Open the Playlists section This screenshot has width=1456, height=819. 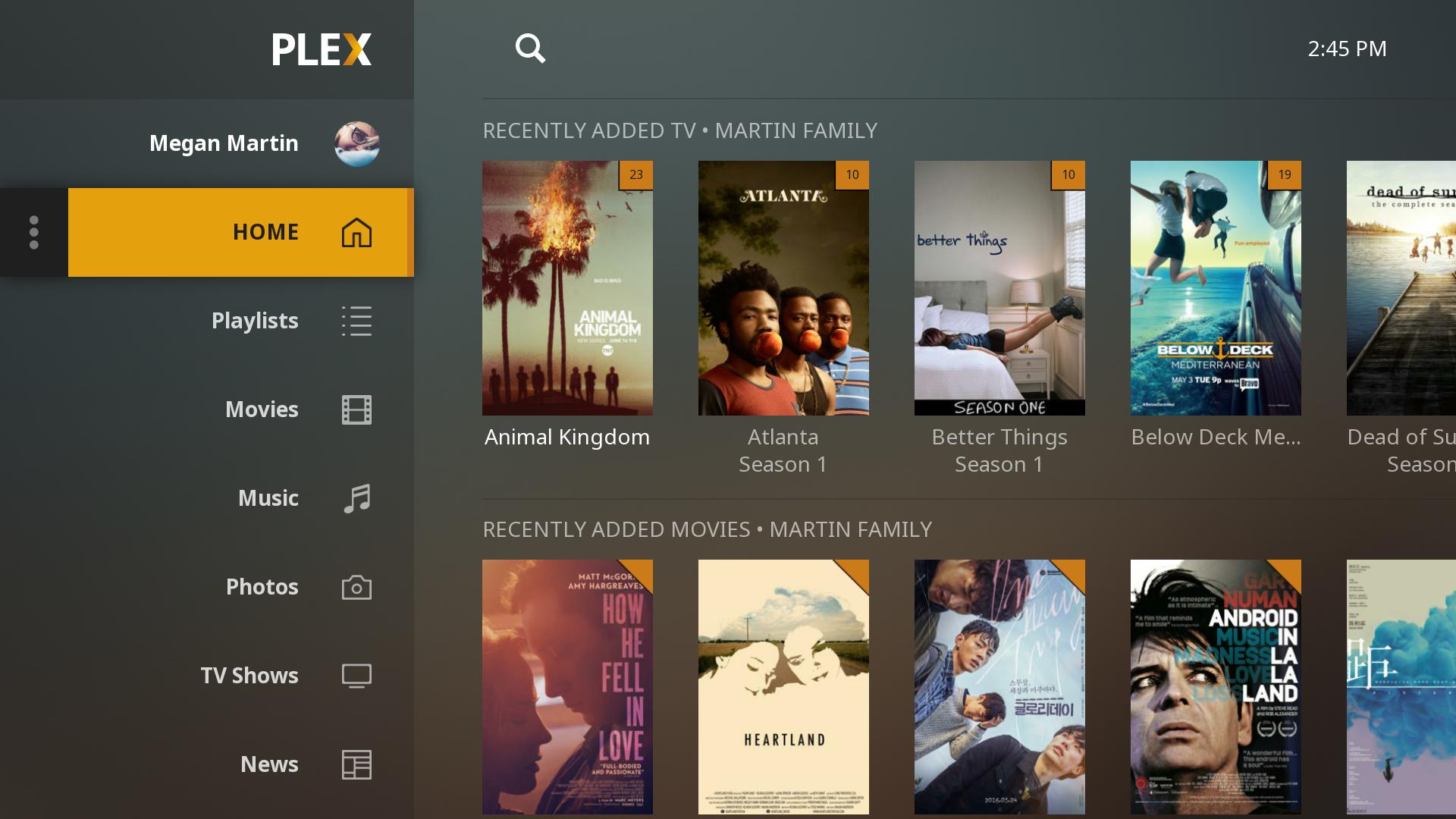254,321
